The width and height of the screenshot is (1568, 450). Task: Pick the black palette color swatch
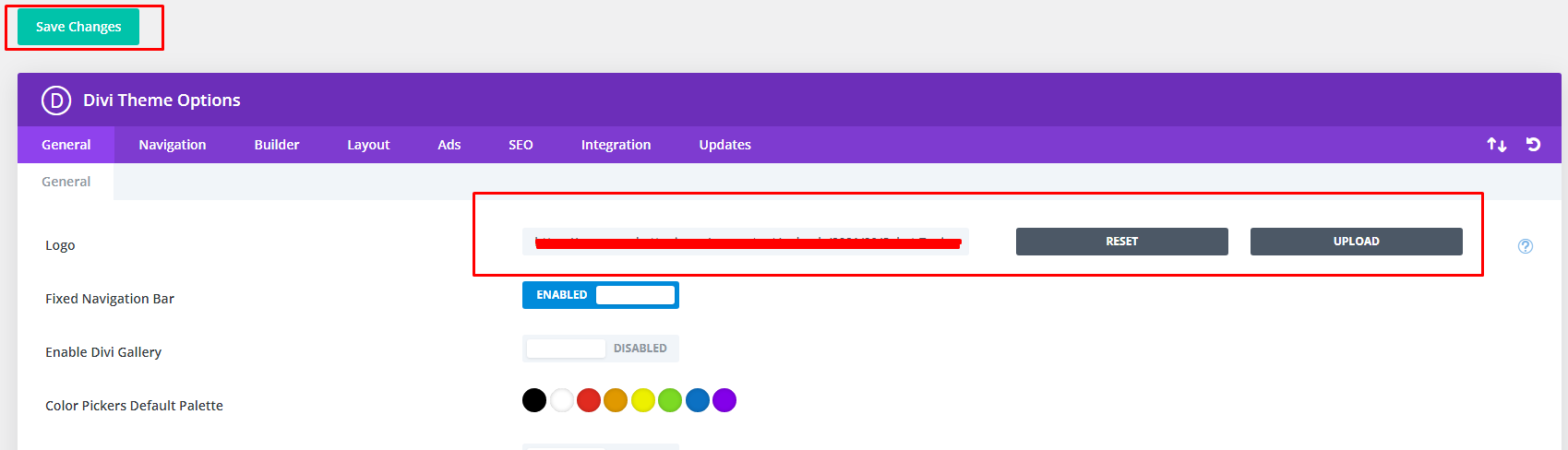(x=534, y=400)
